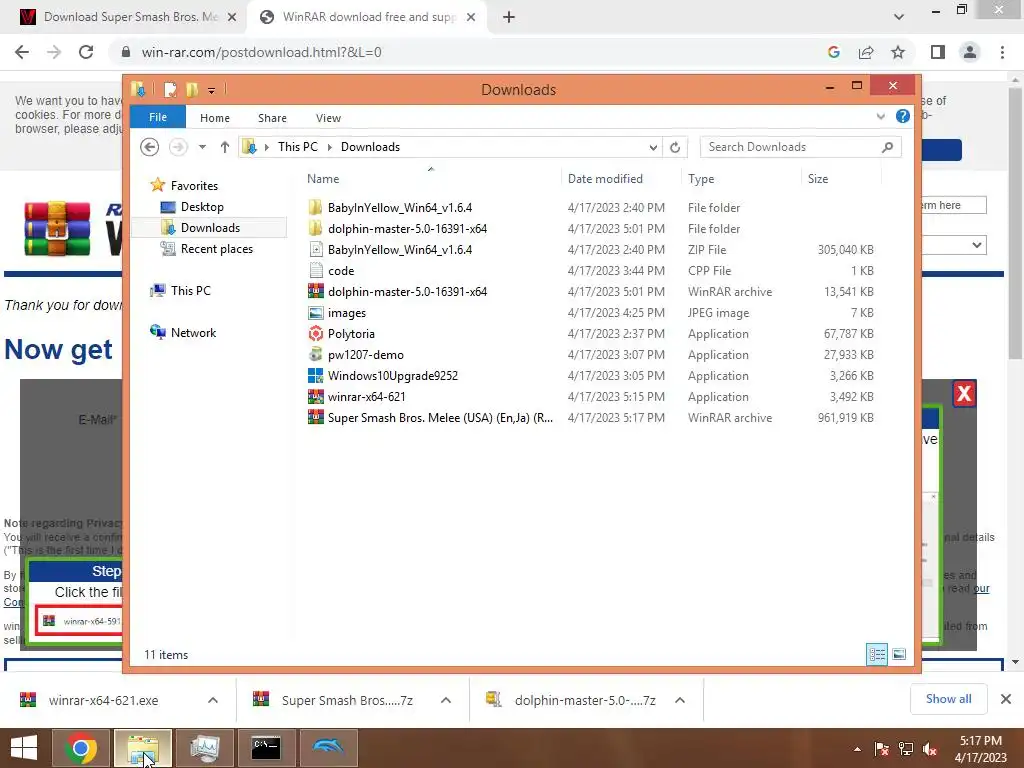Click Explorer back navigation arrow
The width and height of the screenshot is (1024, 768).
point(150,147)
